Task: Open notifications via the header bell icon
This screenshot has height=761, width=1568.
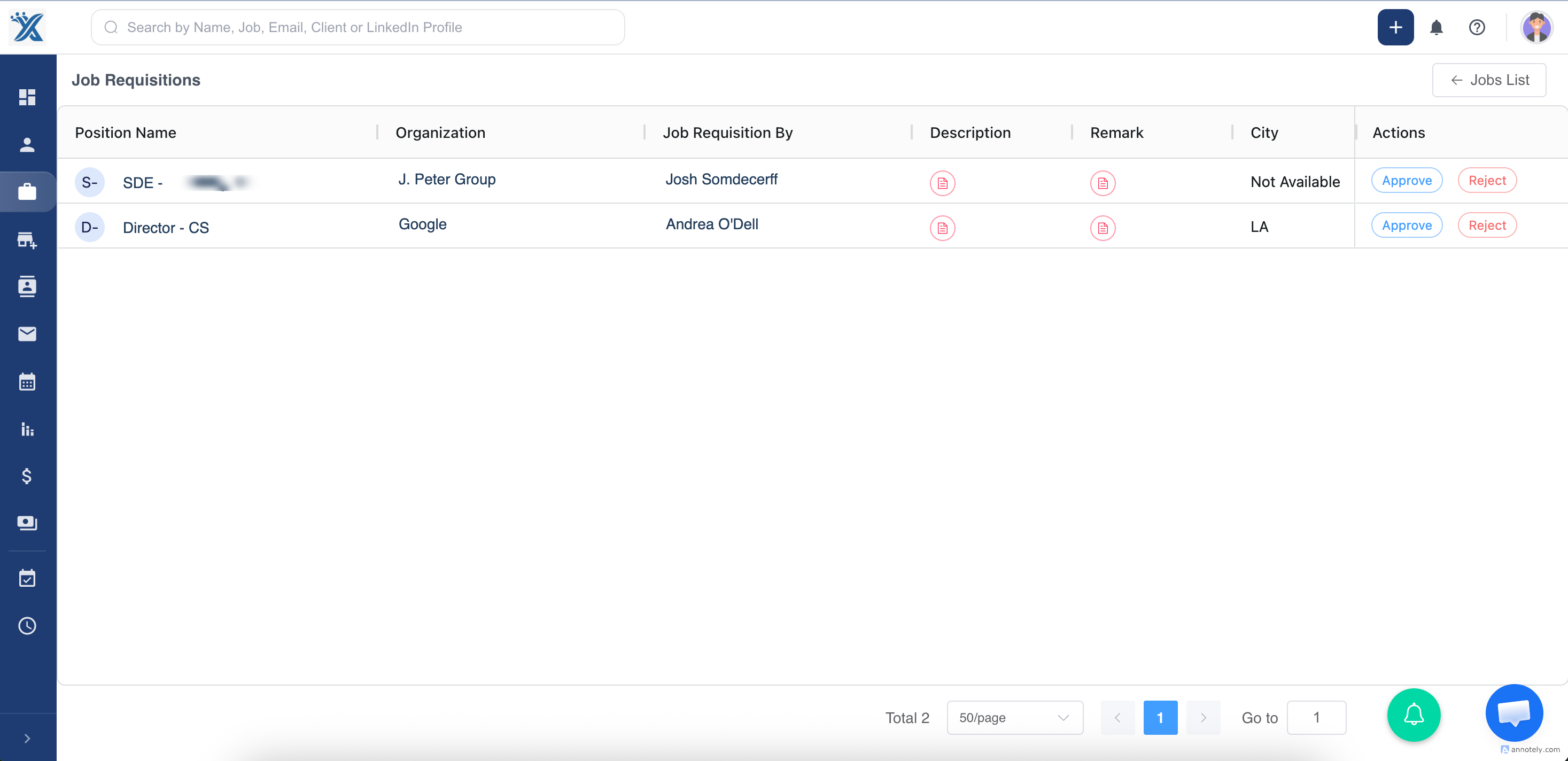Action: pyautogui.click(x=1436, y=27)
